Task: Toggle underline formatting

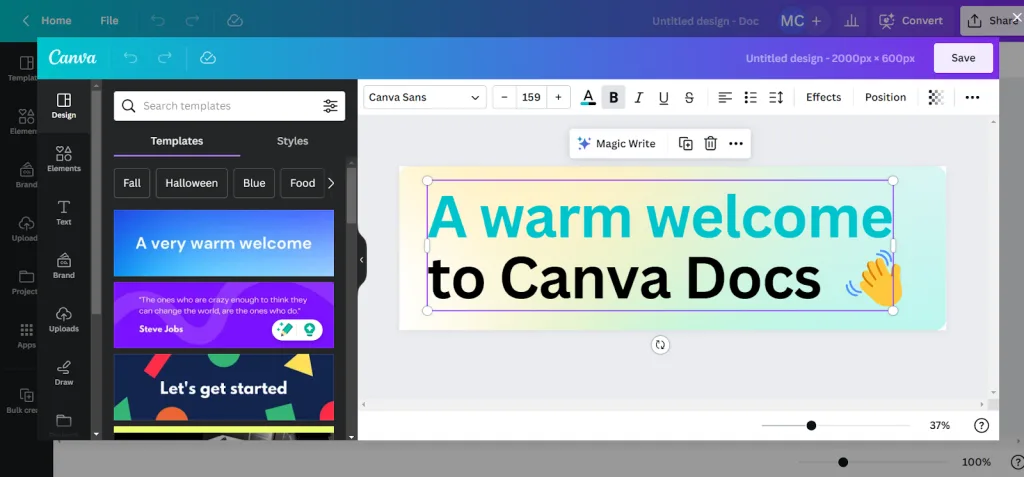Action: tap(663, 97)
